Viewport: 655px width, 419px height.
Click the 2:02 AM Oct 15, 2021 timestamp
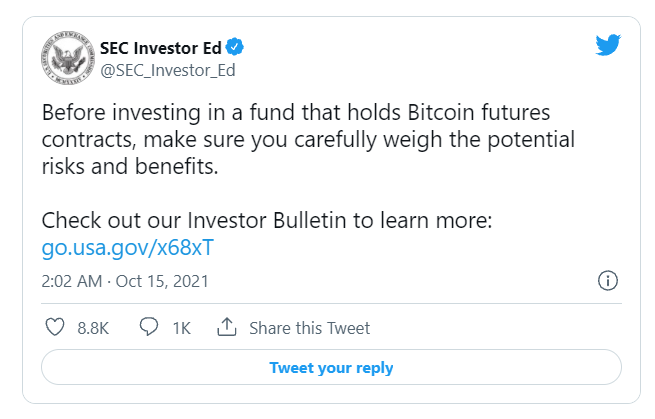pos(124,281)
